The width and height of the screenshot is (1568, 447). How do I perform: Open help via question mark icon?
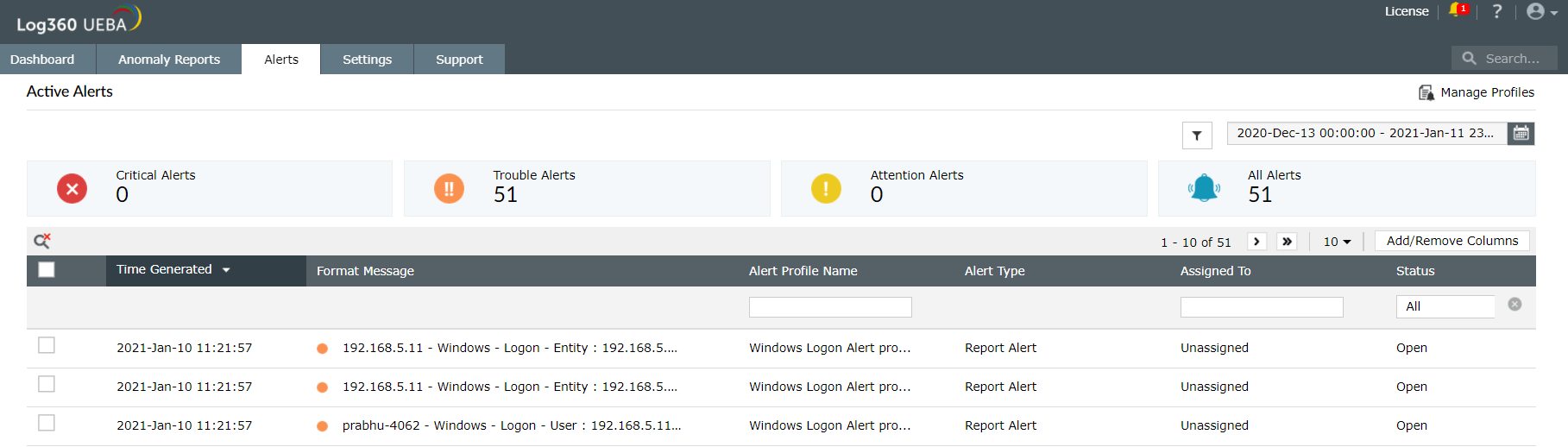tap(1497, 11)
